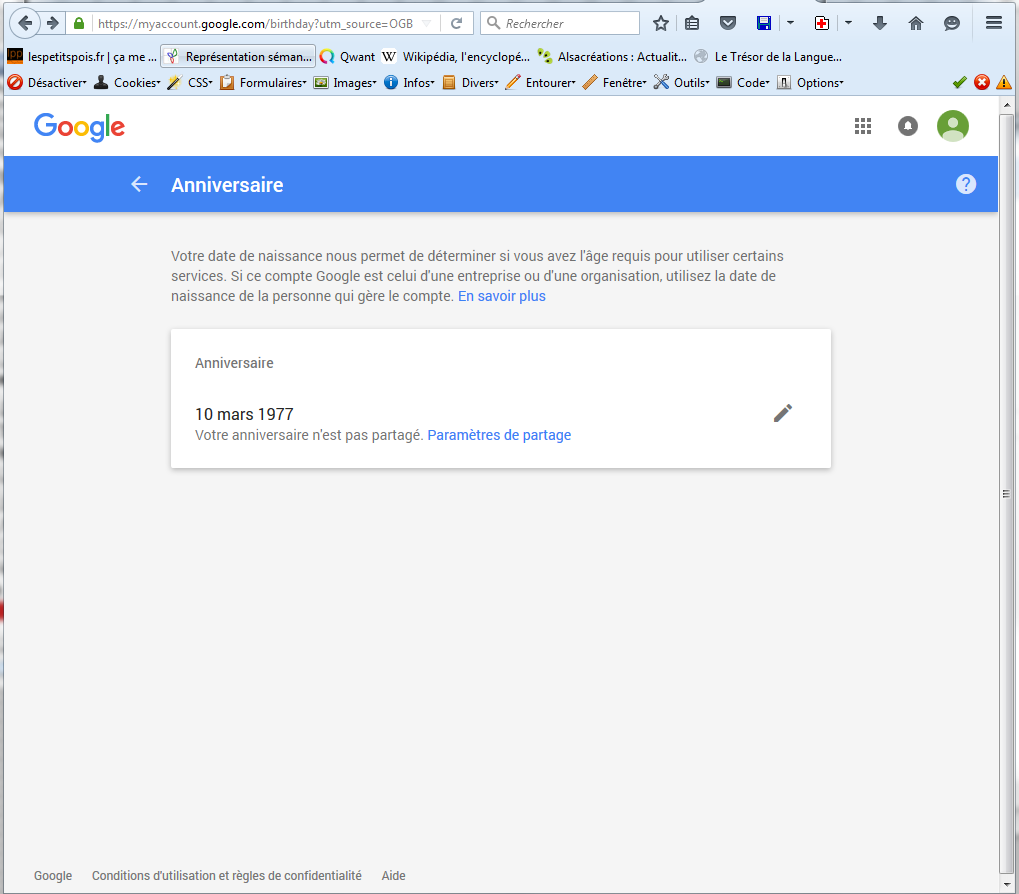This screenshot has width=1019, height=894.
Task: Click the scrollbar up arrow
Action: click(1007, 105)
